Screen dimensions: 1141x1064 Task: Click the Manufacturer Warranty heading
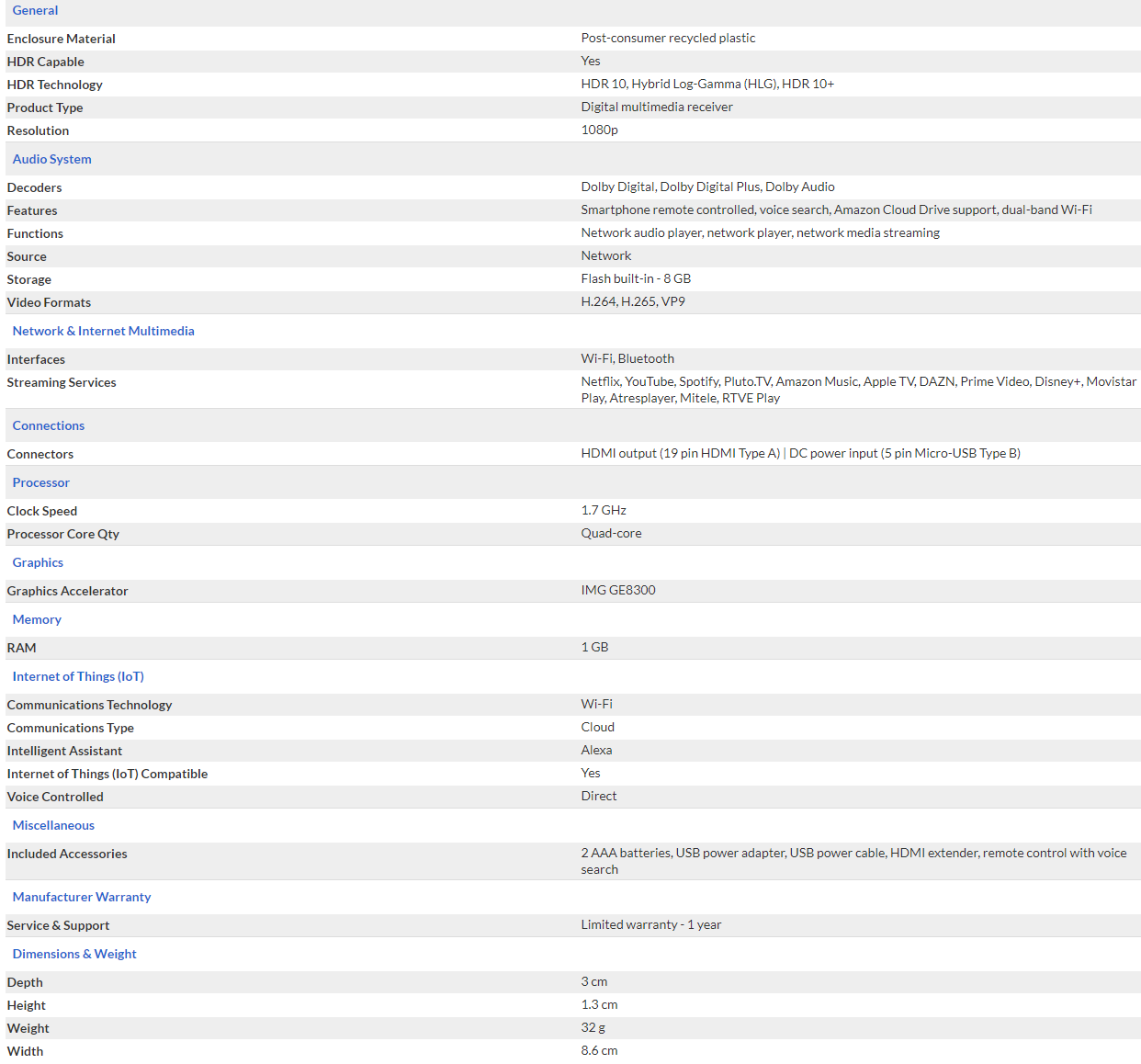click(x=82, y=897)
